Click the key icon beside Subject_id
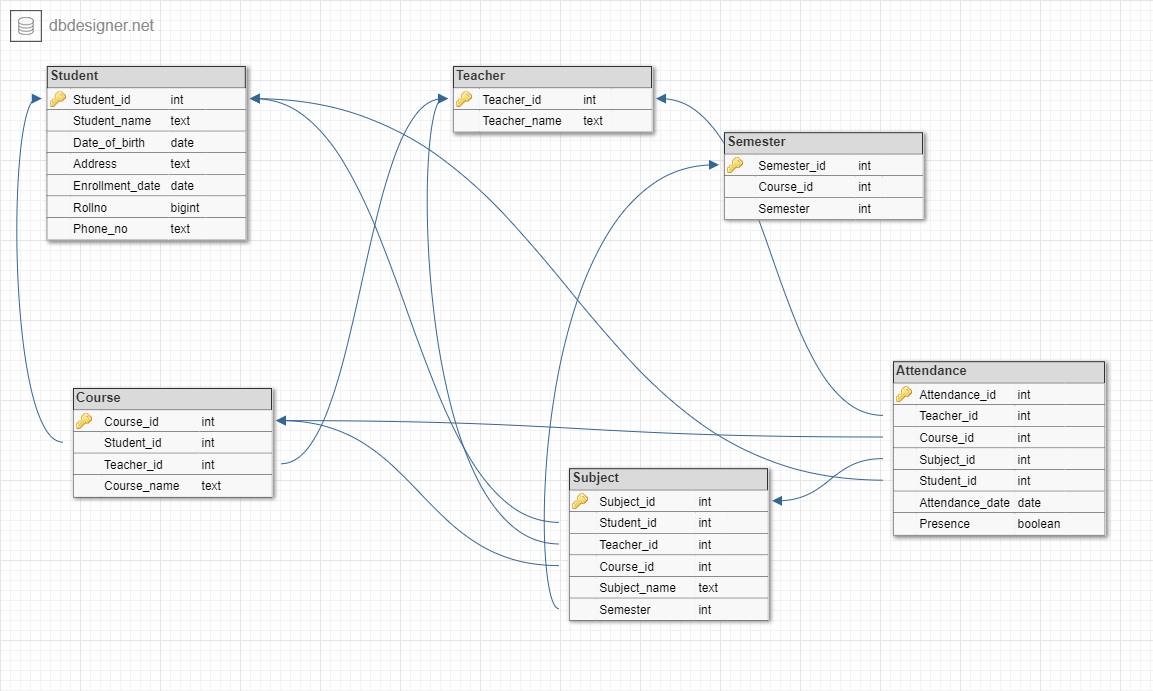The width and height of the screenshot is (1153, 691). pos(581,501)
